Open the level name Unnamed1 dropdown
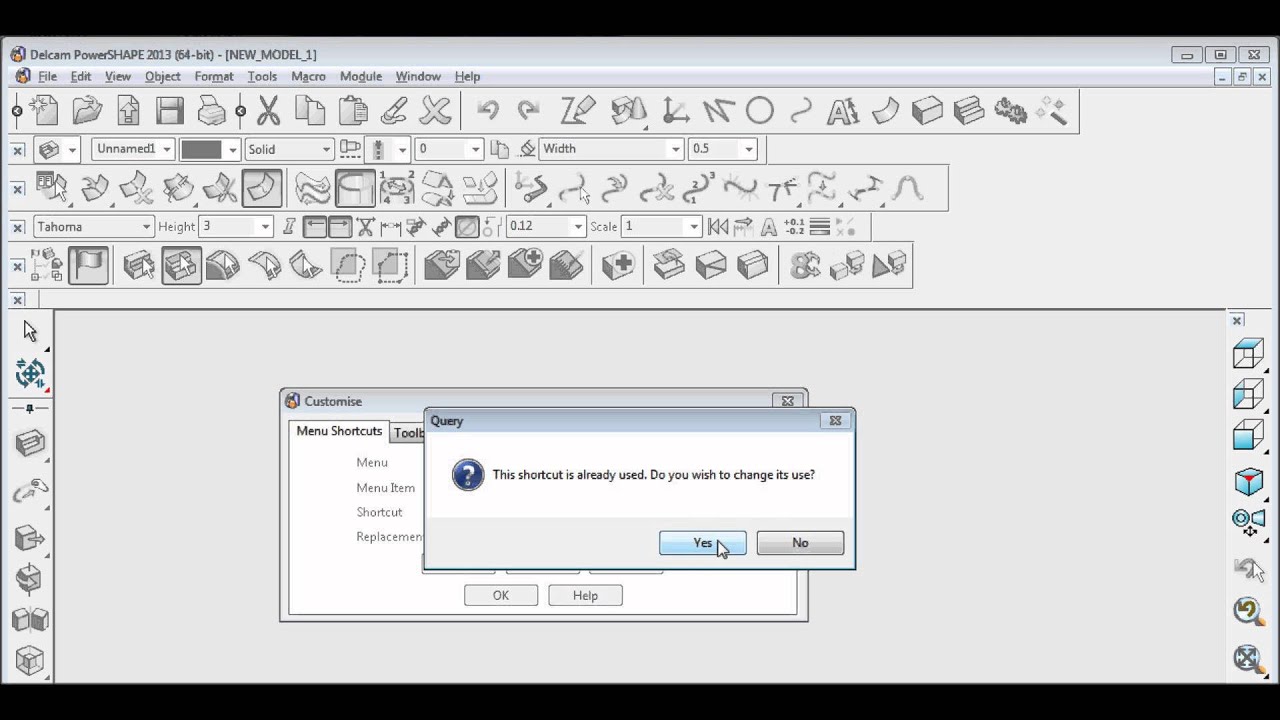The height and width of the screenshot is (720, 1280). click(x=166, y=149)
